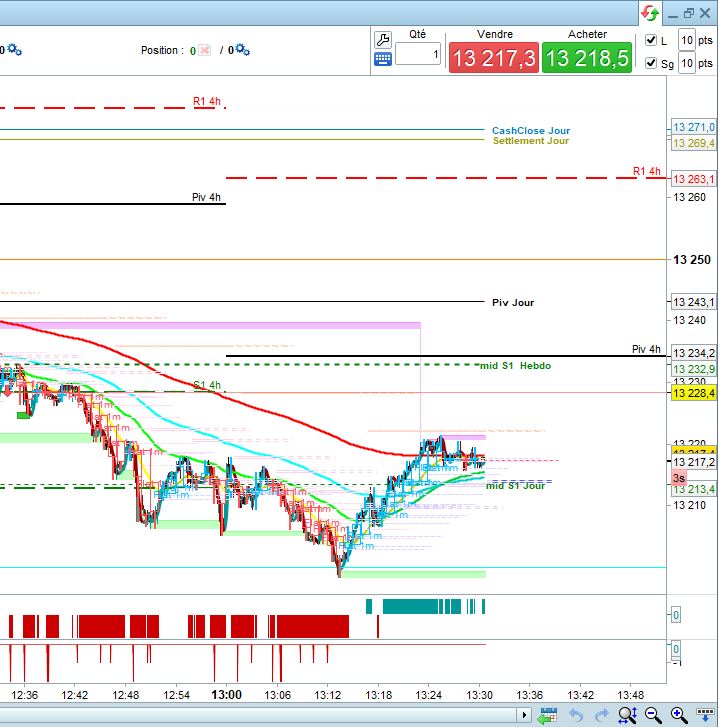The width and height of the screenshot is (718, 727).
Task: Zoom in with the plus magnifier
Action: click(679, 715)
